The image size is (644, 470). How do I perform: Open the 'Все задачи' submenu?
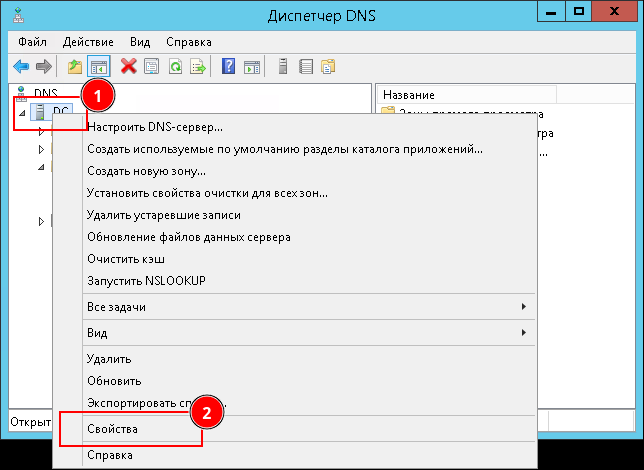116,307
